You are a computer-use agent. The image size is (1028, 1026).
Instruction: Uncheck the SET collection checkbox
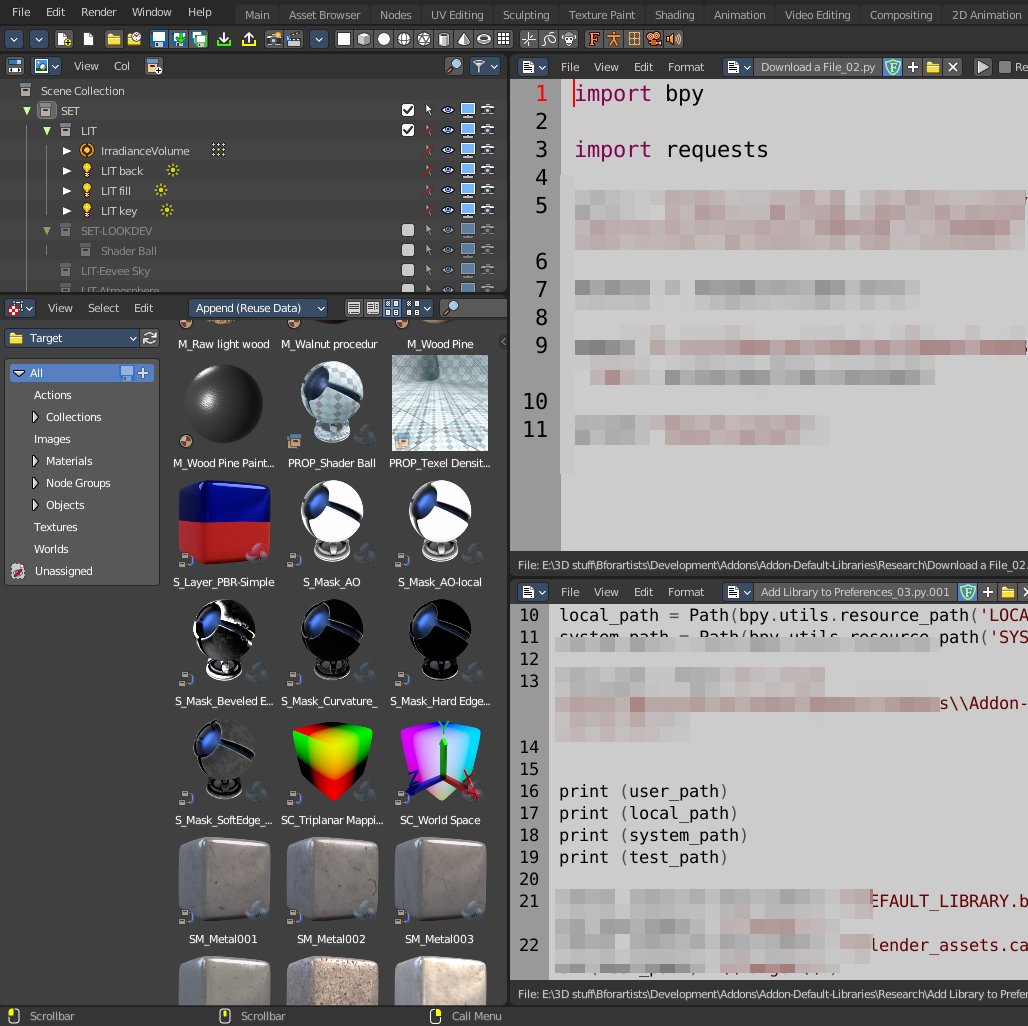pyautogui.click(x=408, y=110)
